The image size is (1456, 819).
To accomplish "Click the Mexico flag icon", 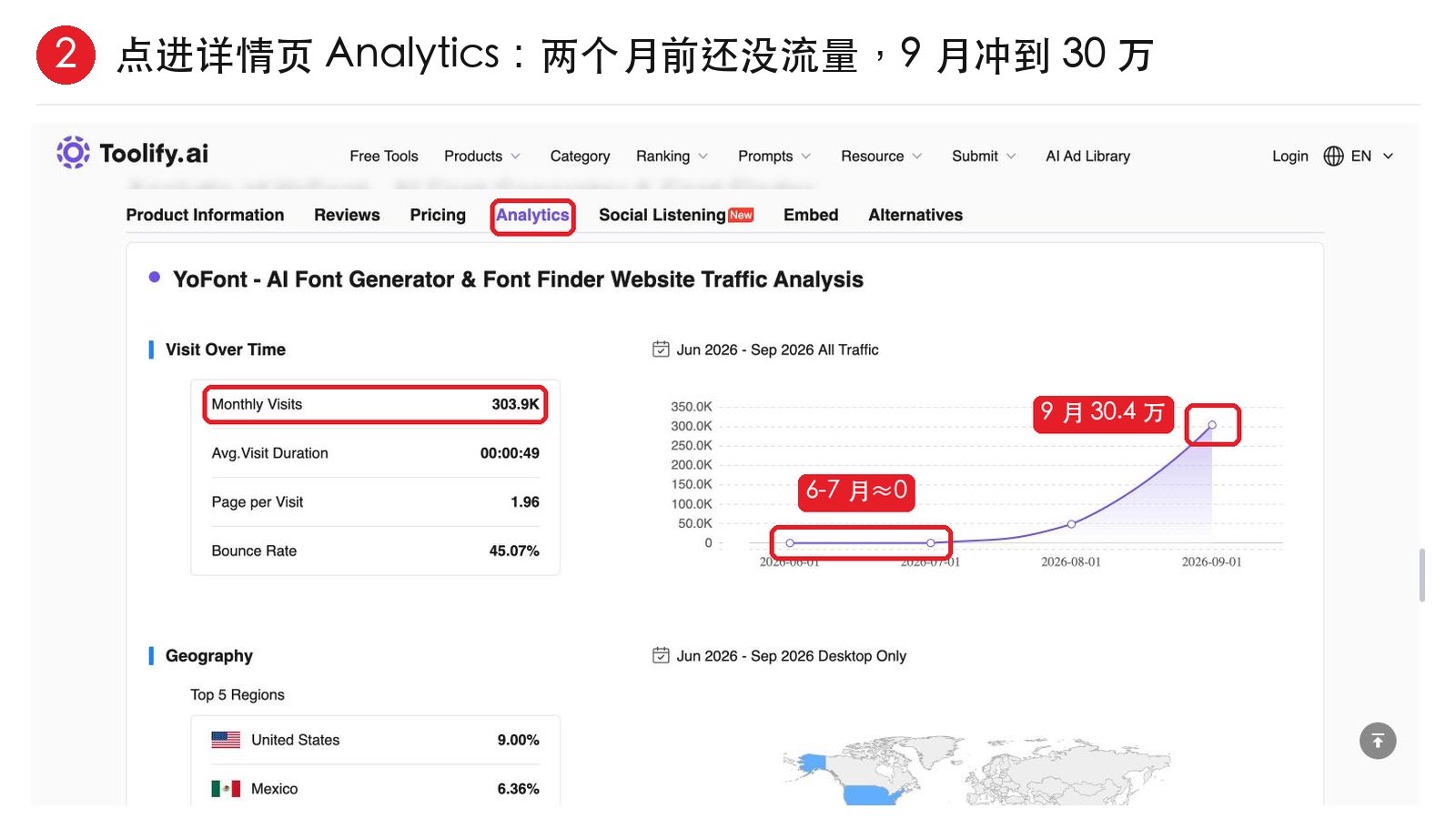I will (226, 789).
